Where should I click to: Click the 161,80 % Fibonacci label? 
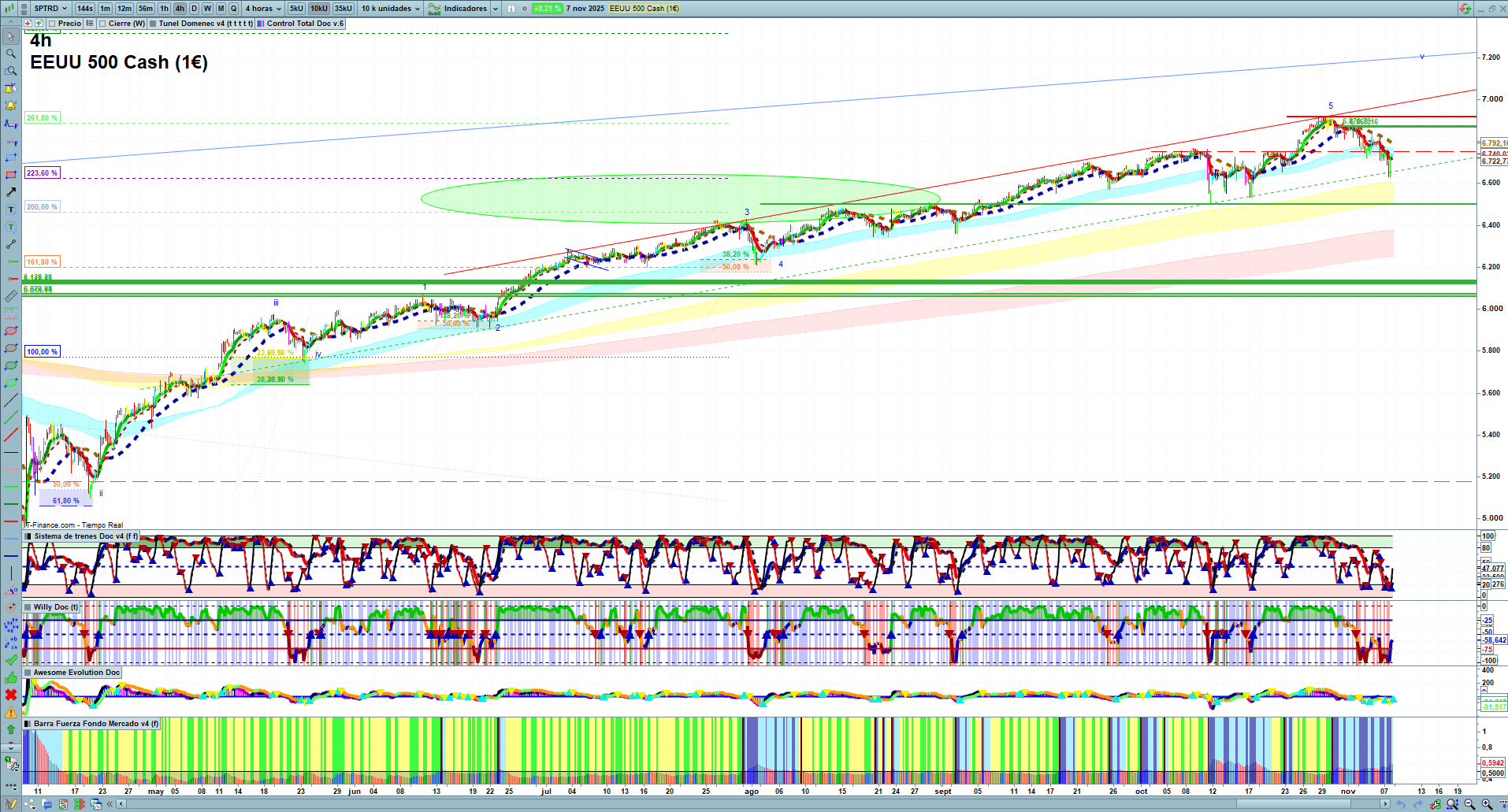(43, 262)
